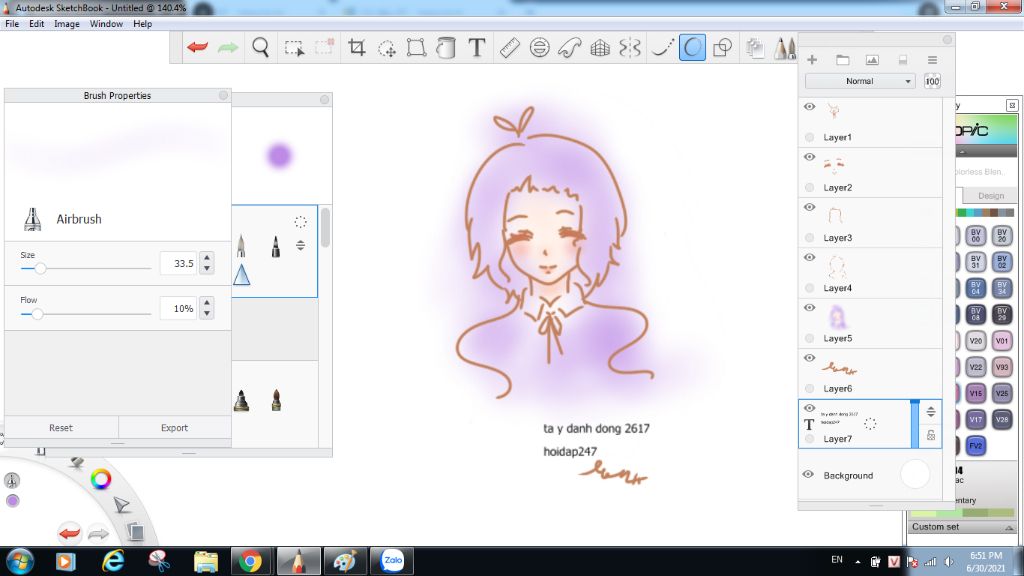Open the color wheel in the corner lagoon
1024x576 pixels.
[101, 479]
